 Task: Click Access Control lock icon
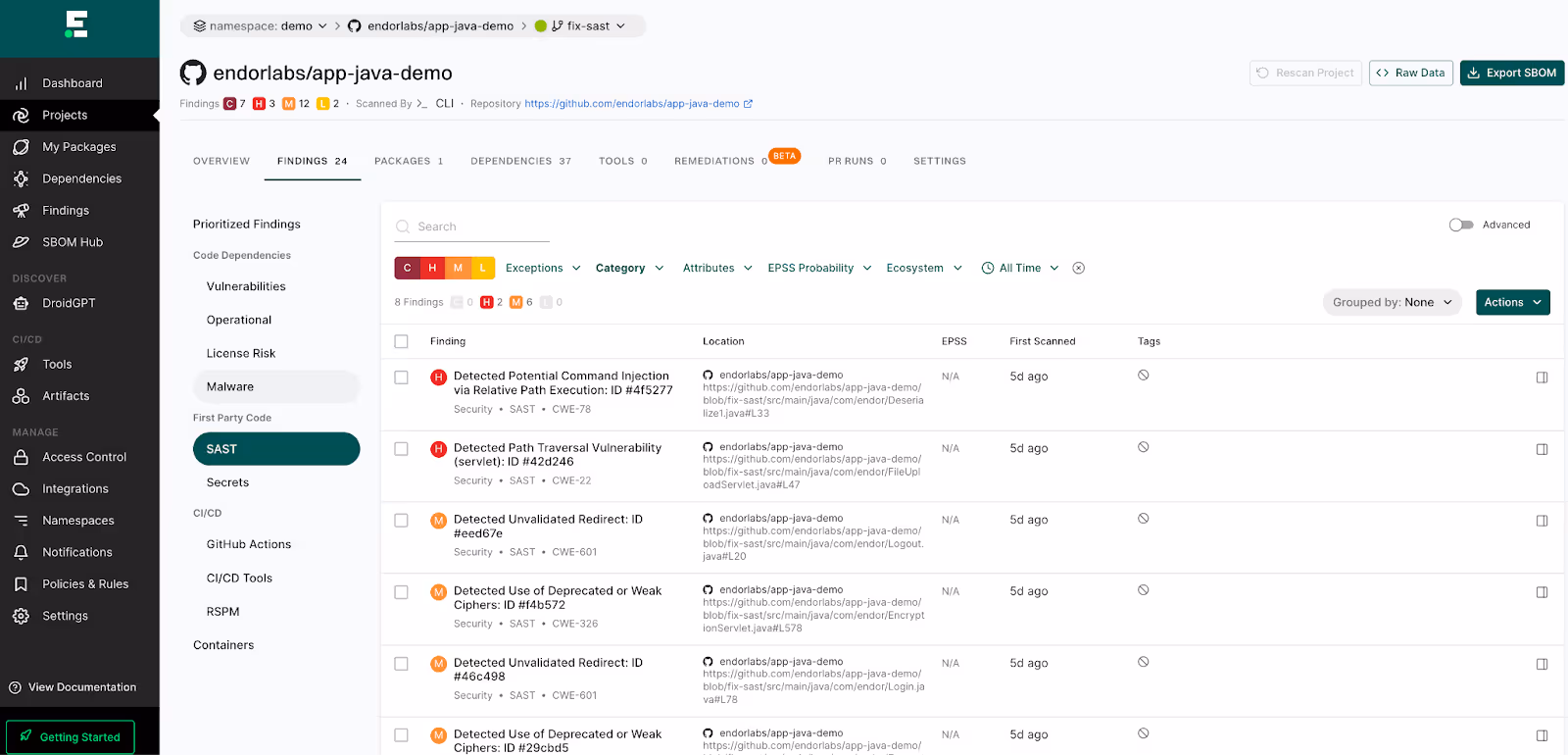point(21,457)
